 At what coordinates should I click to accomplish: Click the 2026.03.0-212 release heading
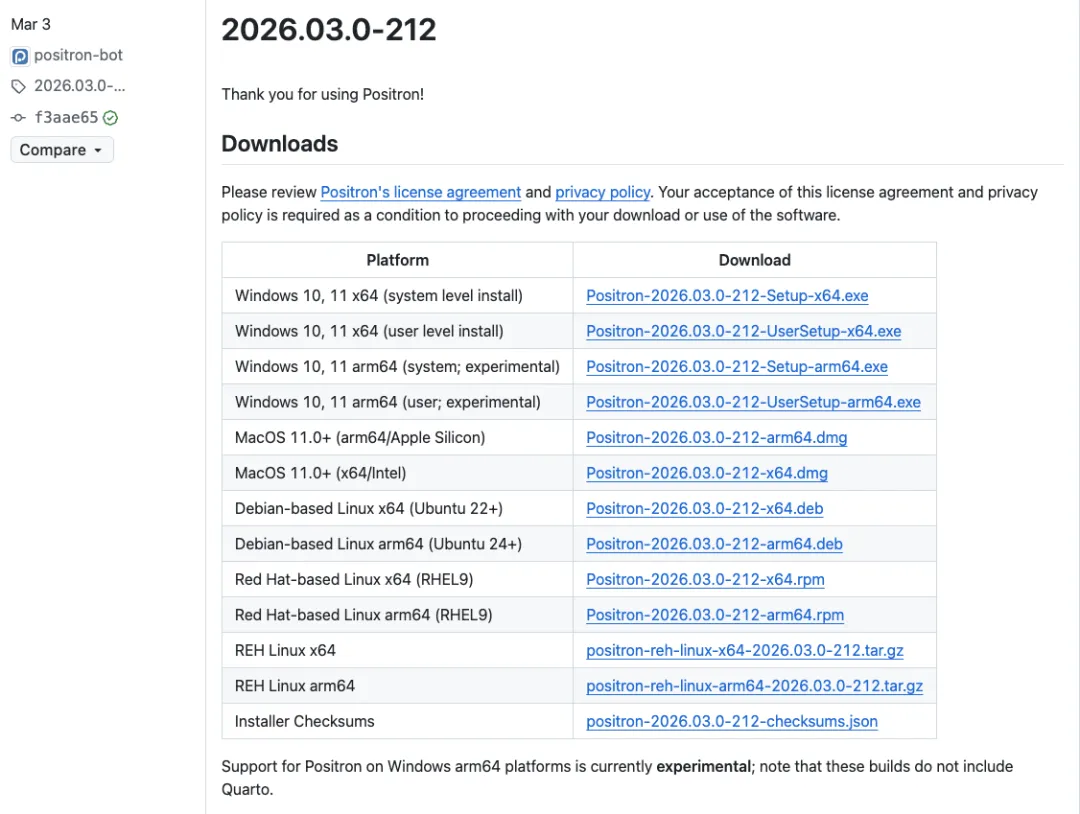pyautogui.click(x=329, y=30)
